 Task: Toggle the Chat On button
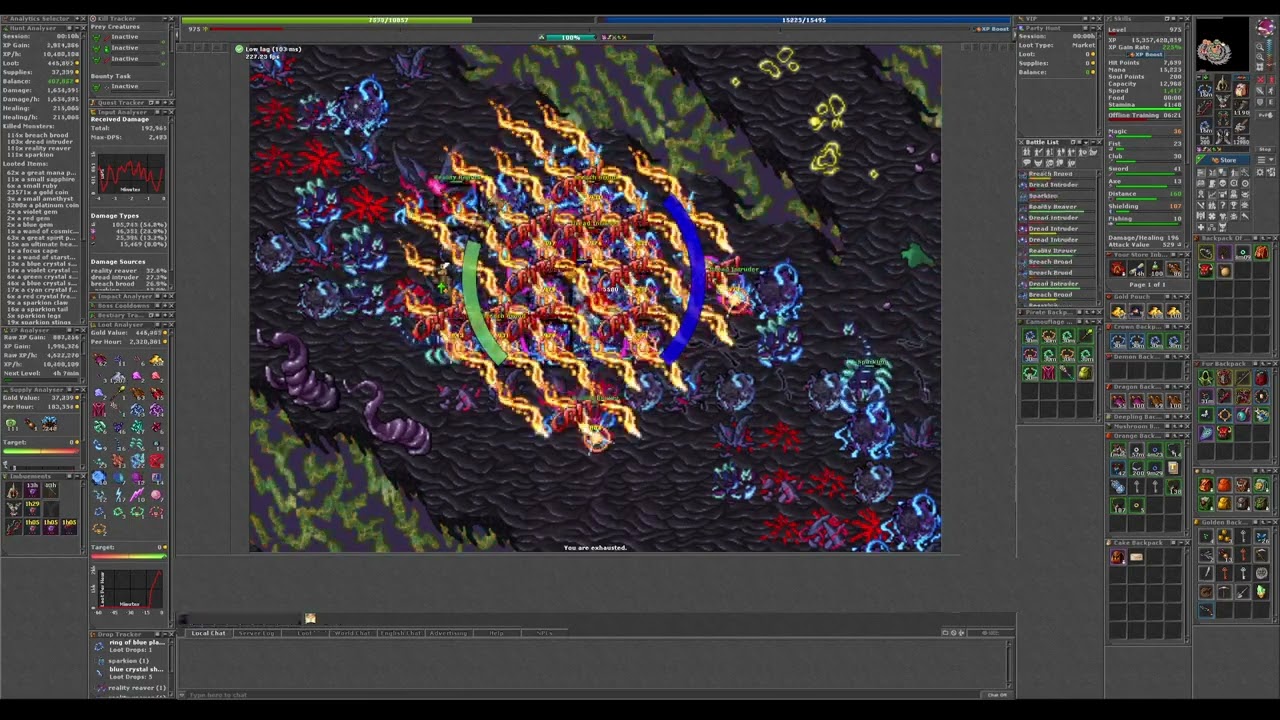coord(997,695)
